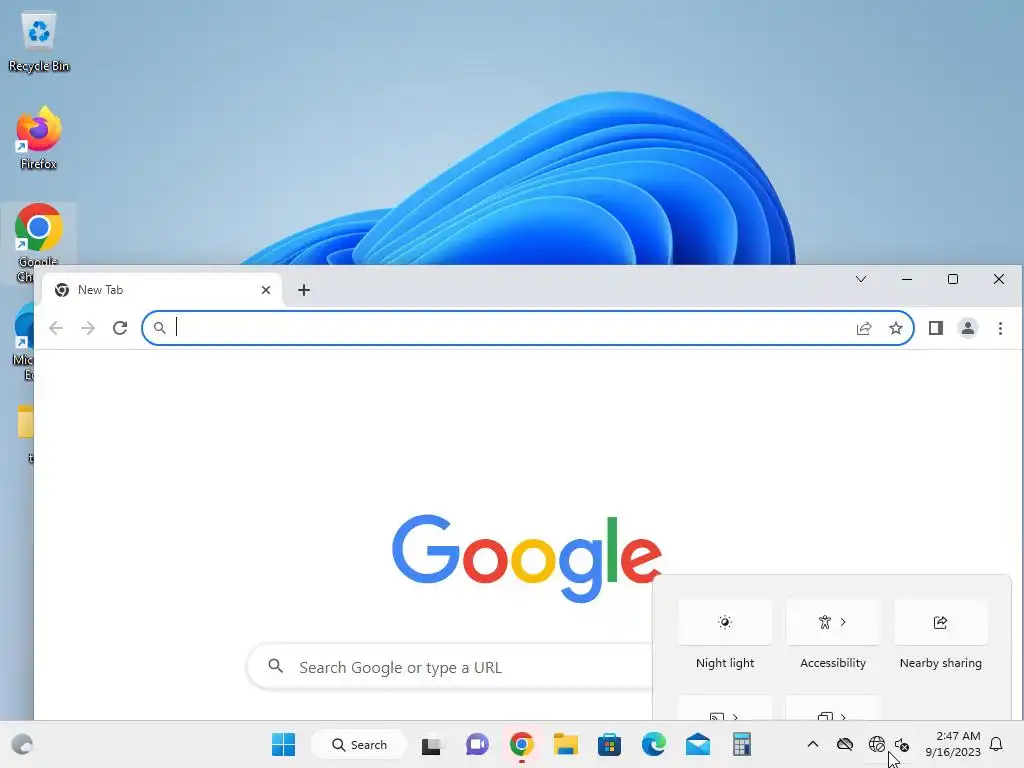Open the notifications bell

coord(997,744)
